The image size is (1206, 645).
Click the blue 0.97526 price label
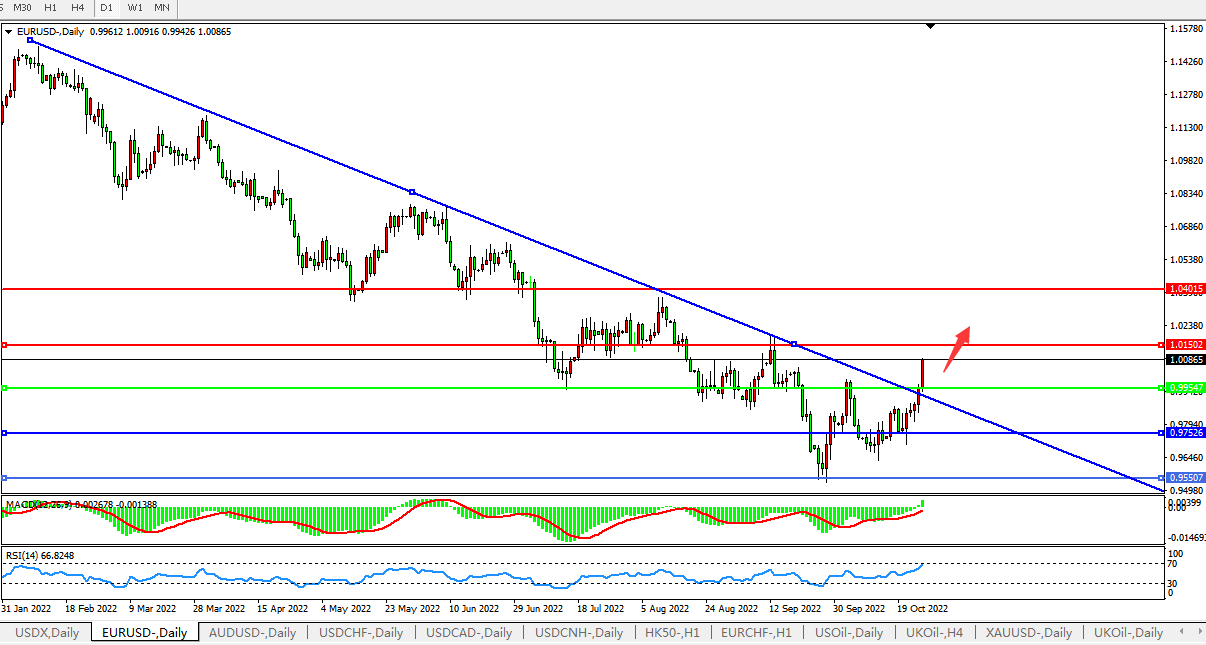click(x=1186, y=433)
